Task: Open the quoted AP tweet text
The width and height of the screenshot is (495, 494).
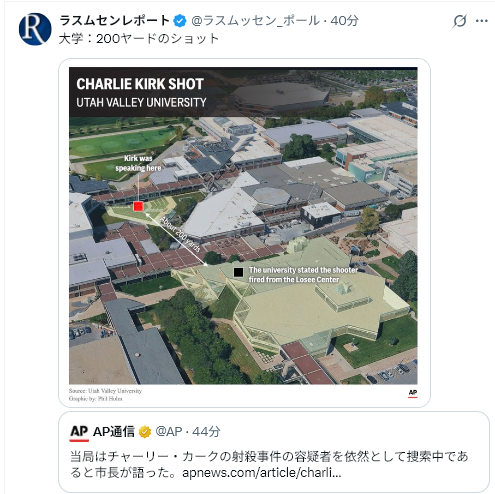Action: [x=269, y=464]
